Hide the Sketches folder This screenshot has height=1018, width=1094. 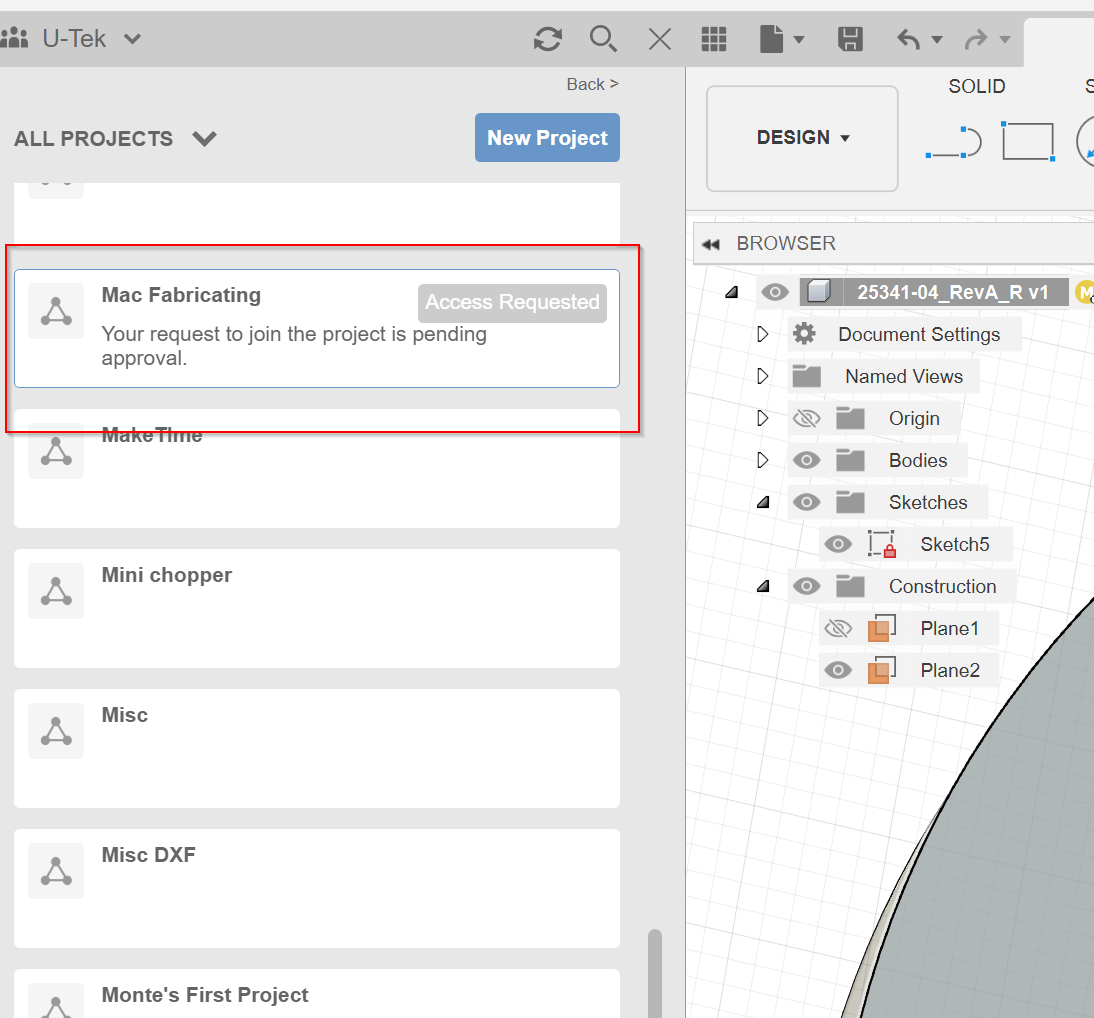(807, 502)
